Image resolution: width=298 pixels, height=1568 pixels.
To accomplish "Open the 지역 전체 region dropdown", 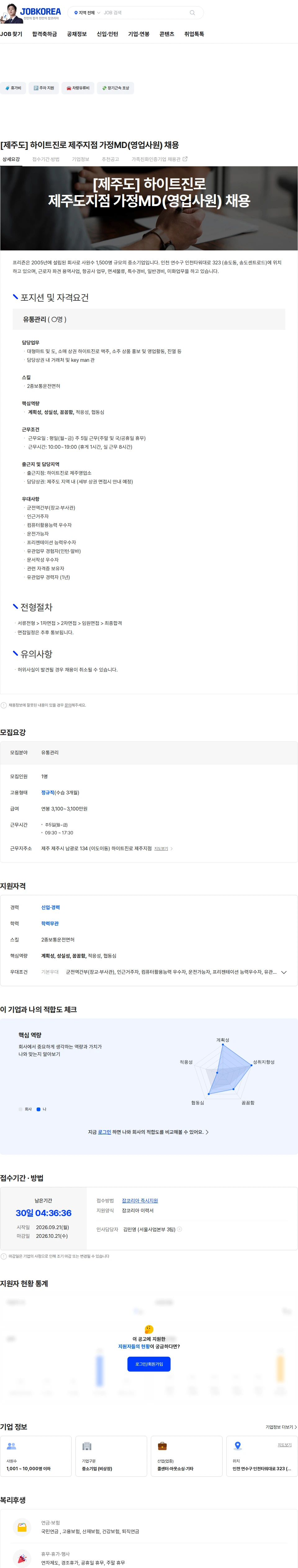I will point(87,13).
